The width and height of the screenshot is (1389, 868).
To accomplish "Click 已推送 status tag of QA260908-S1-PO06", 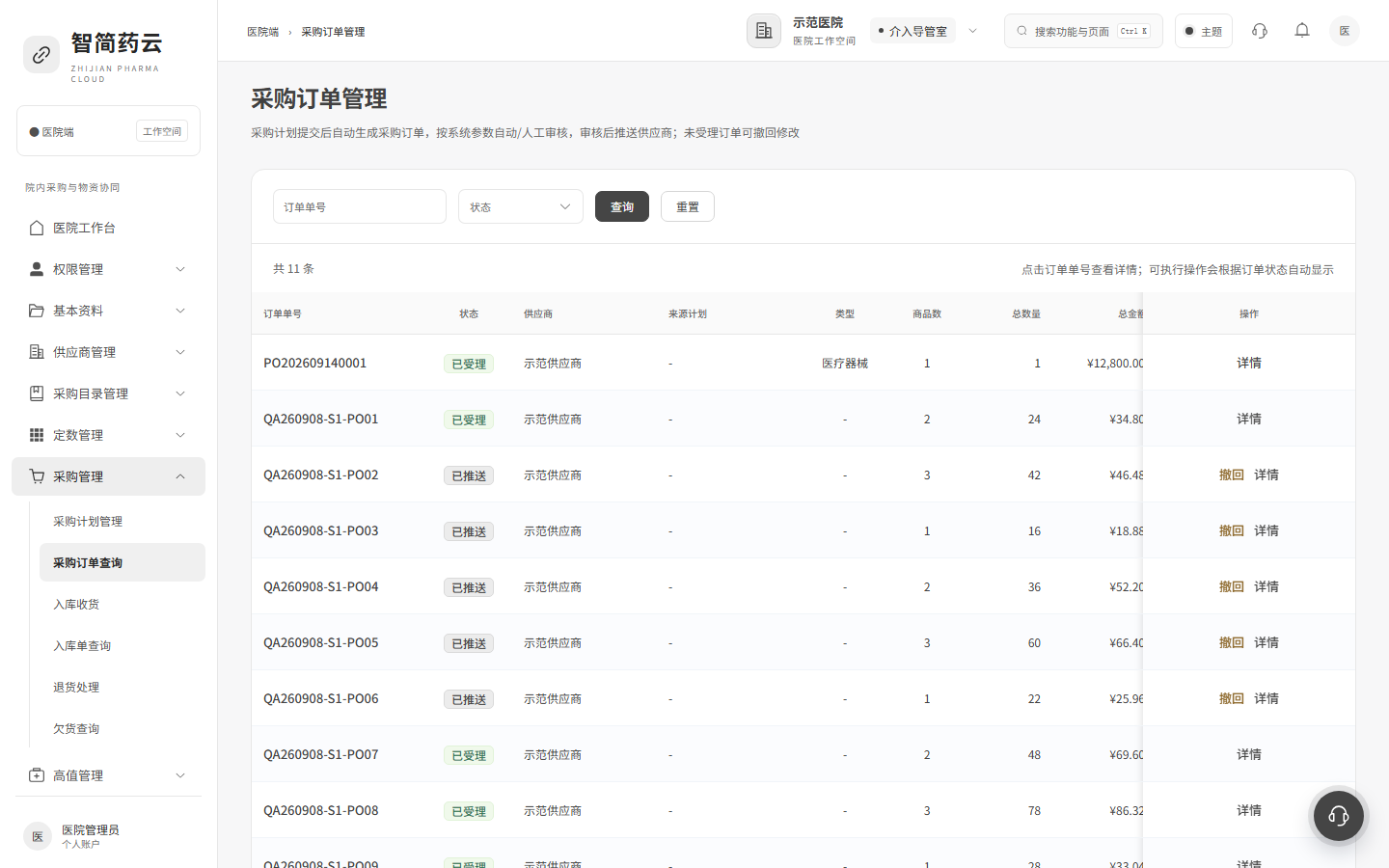I will [469, 699].
